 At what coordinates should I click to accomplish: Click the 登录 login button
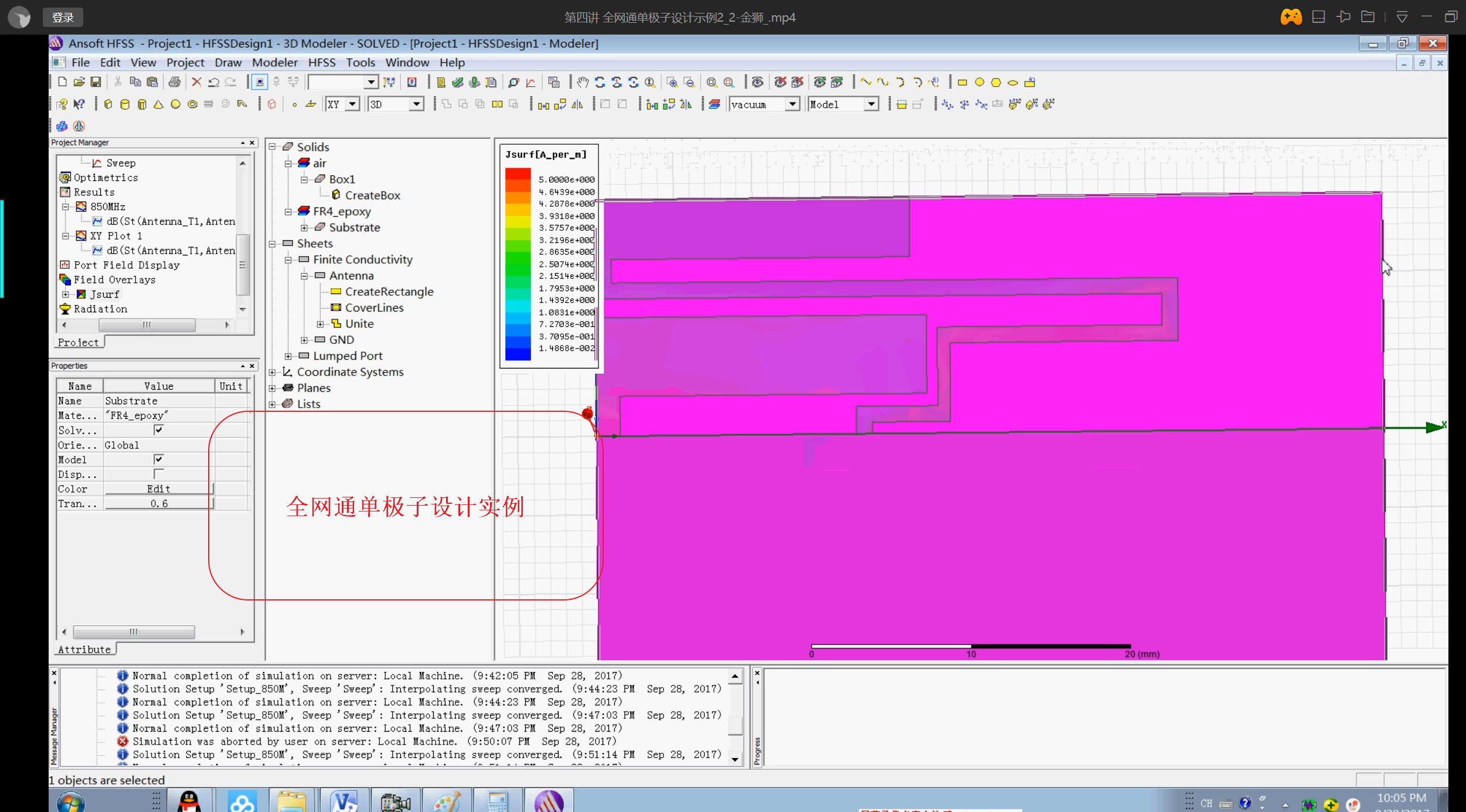(63, 18)
